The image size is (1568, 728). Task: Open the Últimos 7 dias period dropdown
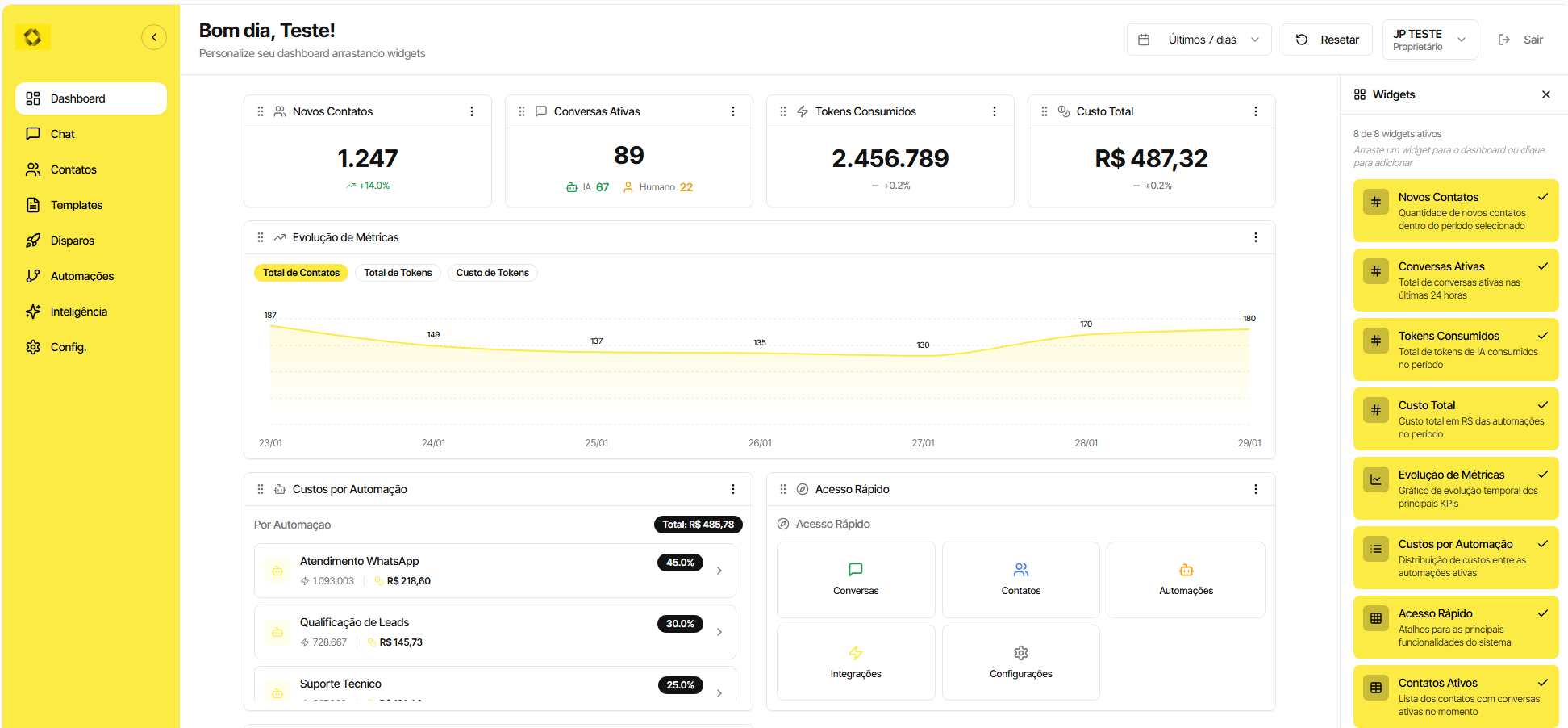tap(1199, 40)
